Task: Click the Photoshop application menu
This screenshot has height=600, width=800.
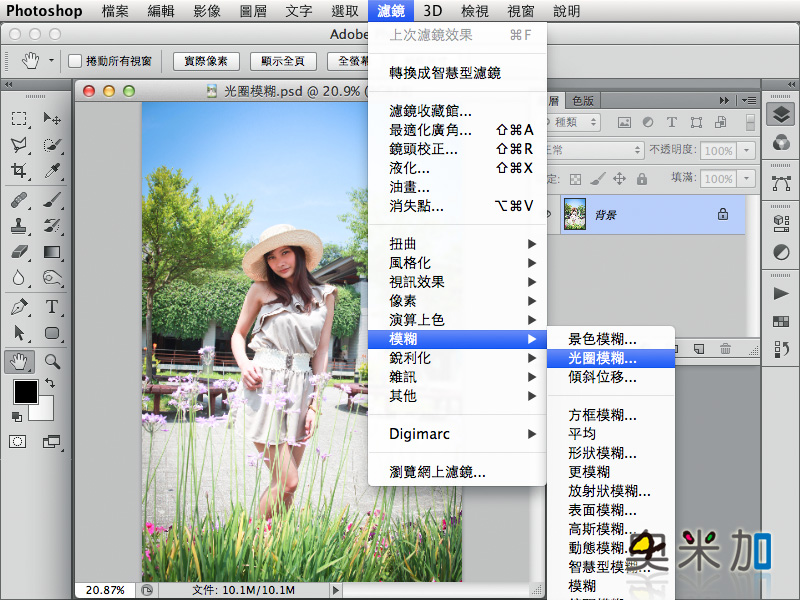Action: click(x=44, y=11)
